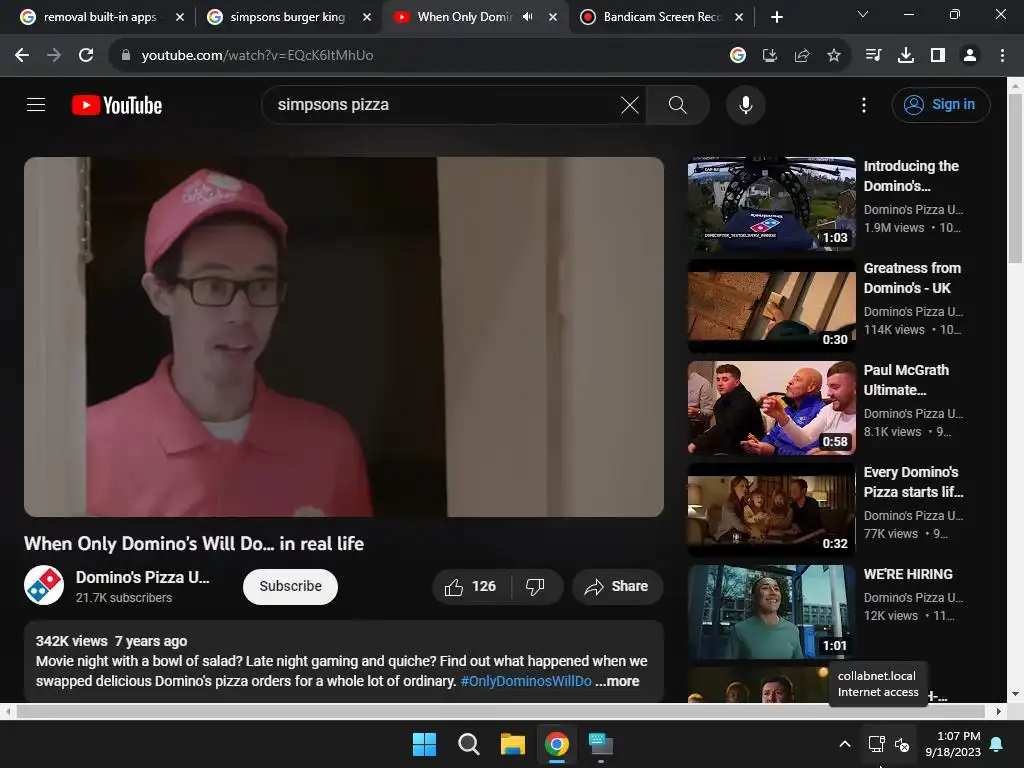Click the Sign in button
The width and height of the screenshot is (1024, 768).
[940, 104]
